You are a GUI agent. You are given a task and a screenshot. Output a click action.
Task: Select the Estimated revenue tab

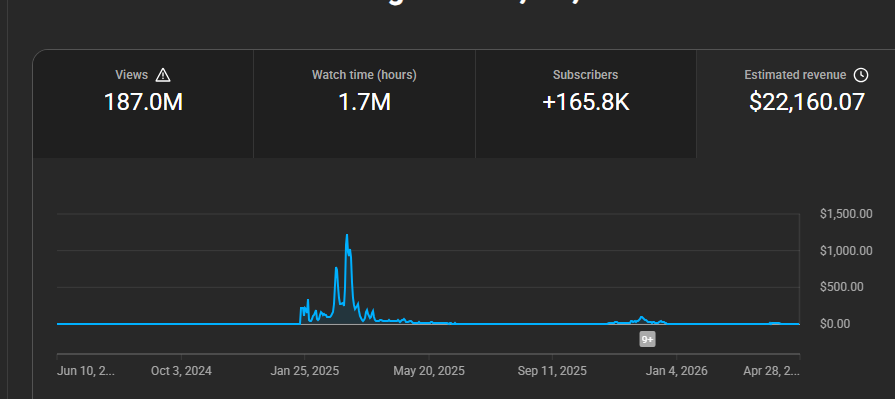pos(796,104)
